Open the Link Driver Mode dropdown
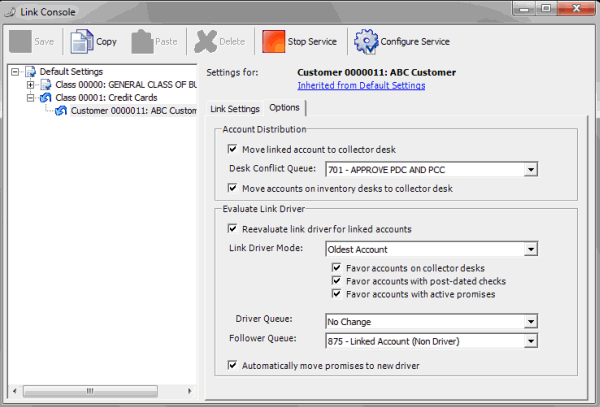This screenshot has height=407, width=600. (x=530, y=249)
